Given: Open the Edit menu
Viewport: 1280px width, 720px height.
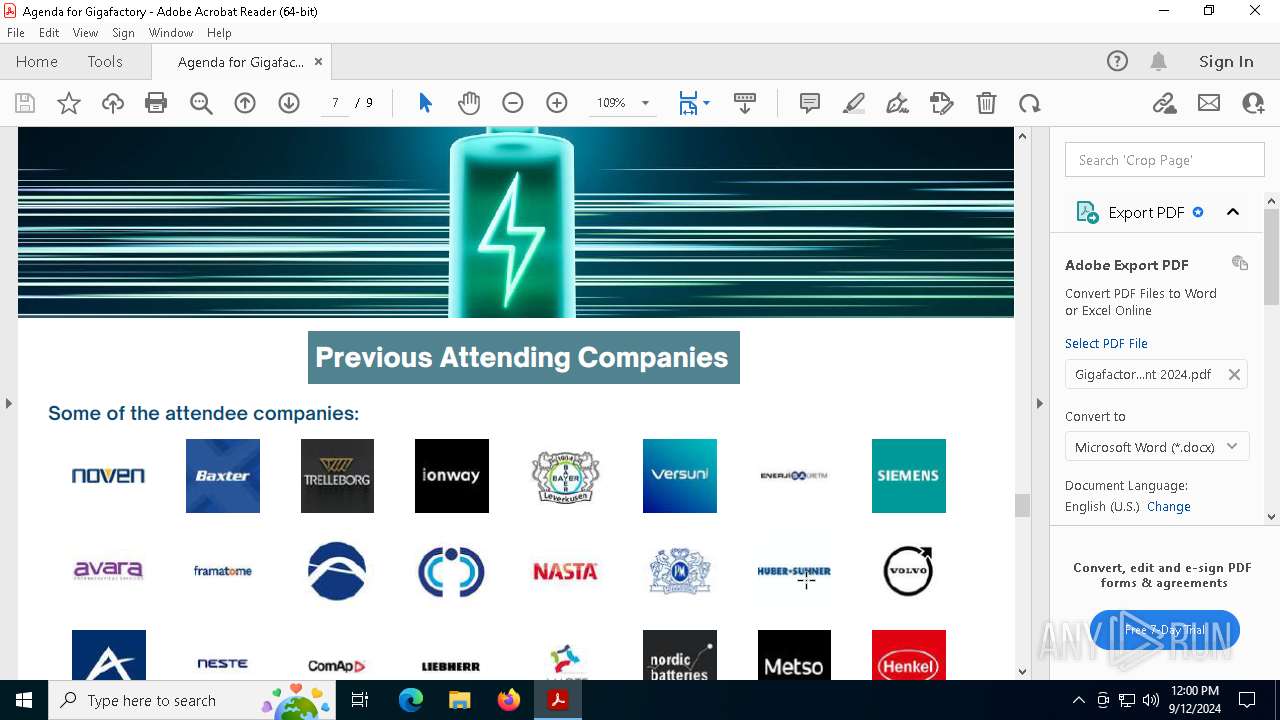Looking at the screenshot, I should click(x=49, y=33).
